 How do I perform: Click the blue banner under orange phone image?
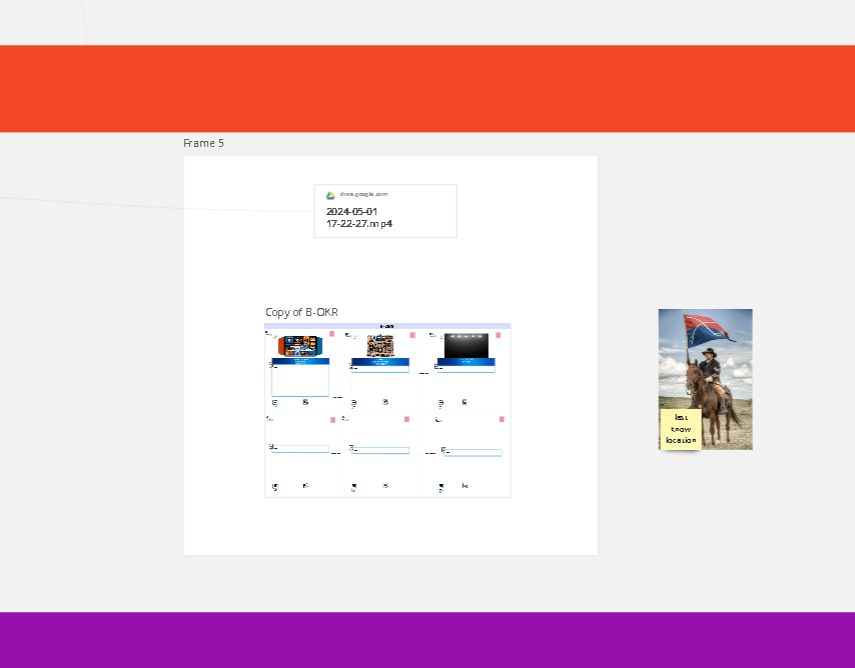[x=300, y=361]
